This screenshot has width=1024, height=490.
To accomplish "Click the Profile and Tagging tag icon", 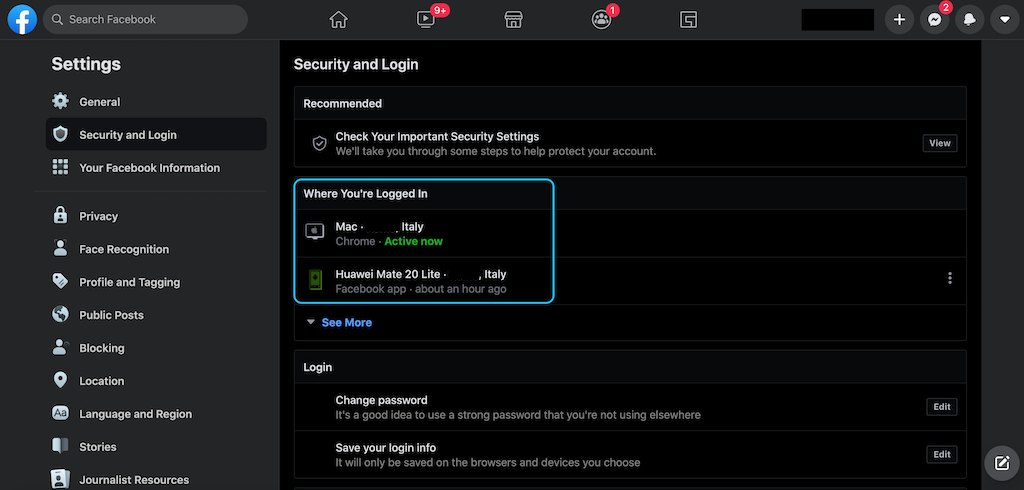I will click(x=60, y=282).
